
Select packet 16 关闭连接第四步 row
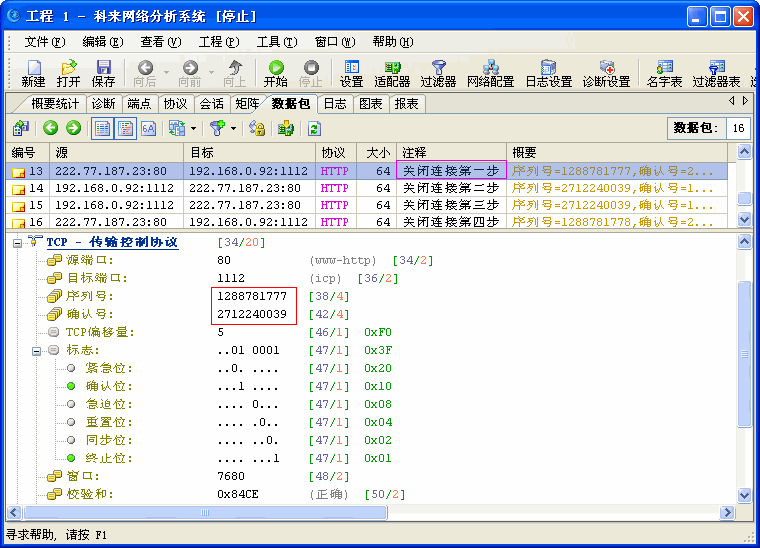point(367,222)
